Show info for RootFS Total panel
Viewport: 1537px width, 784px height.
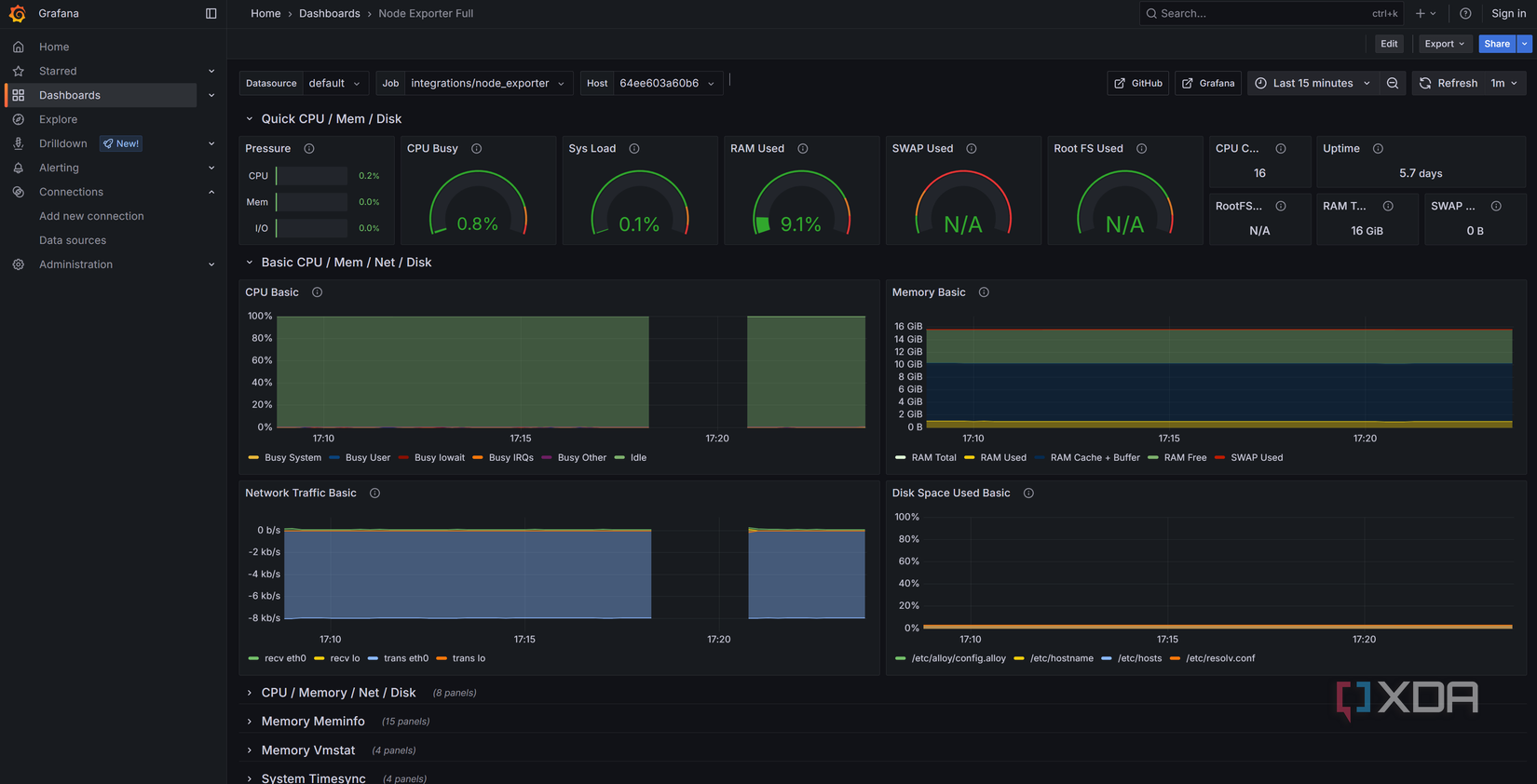click(x=1281, y=206)
